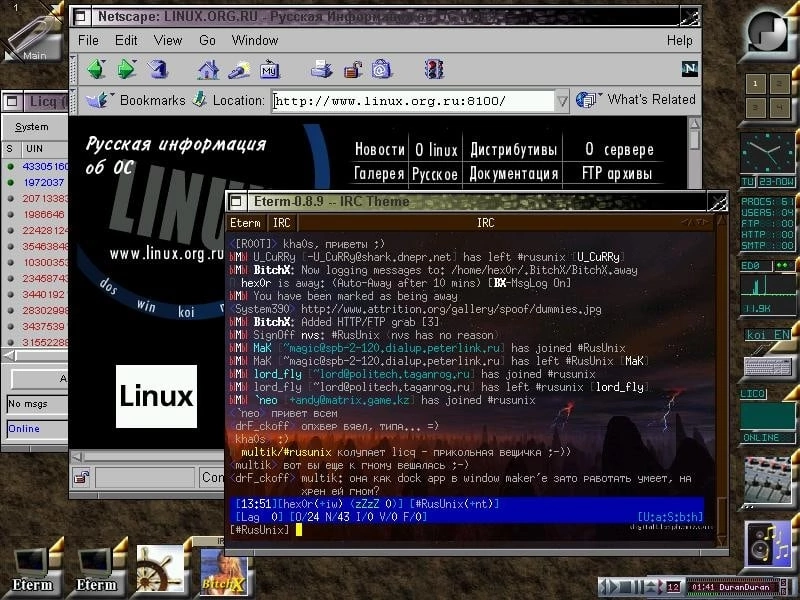Toggle the B button on the music player
800x600 pixels.
784,590
